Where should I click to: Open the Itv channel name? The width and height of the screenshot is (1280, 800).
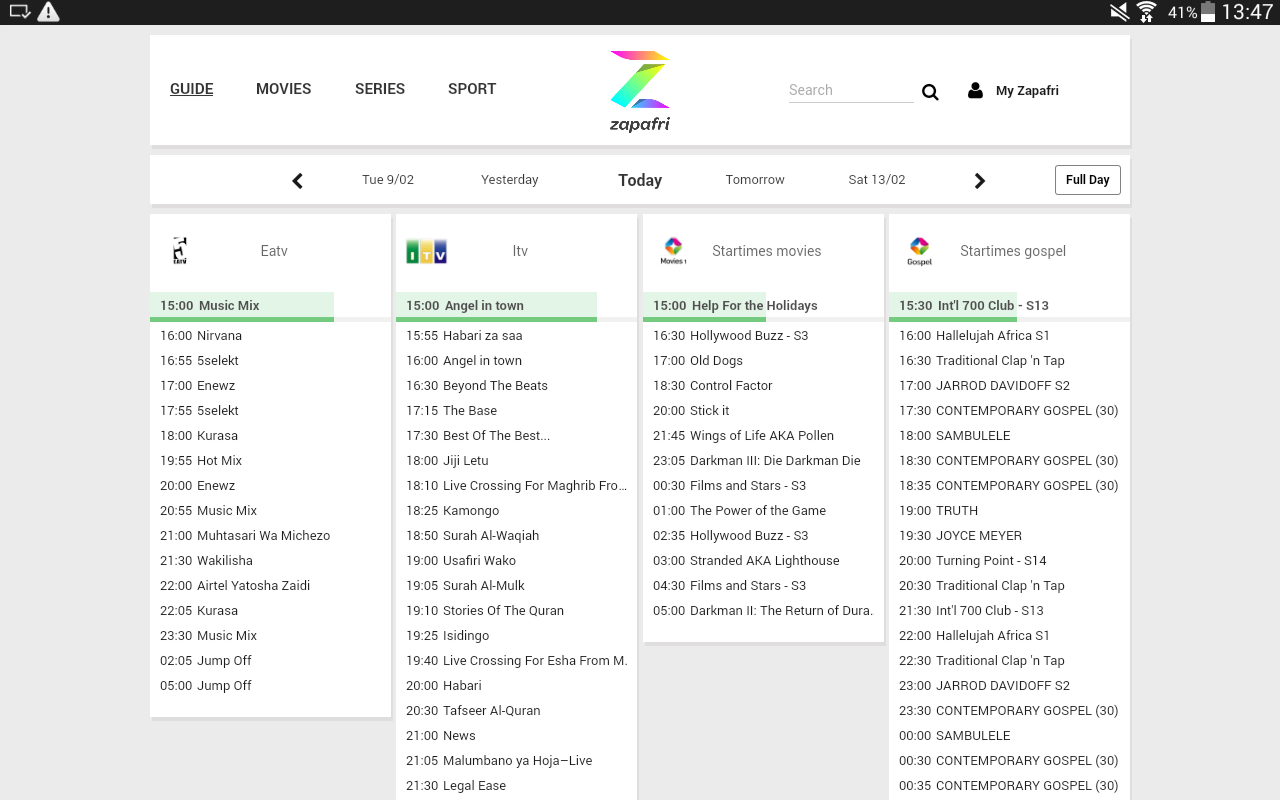click(x=520, y=251)
